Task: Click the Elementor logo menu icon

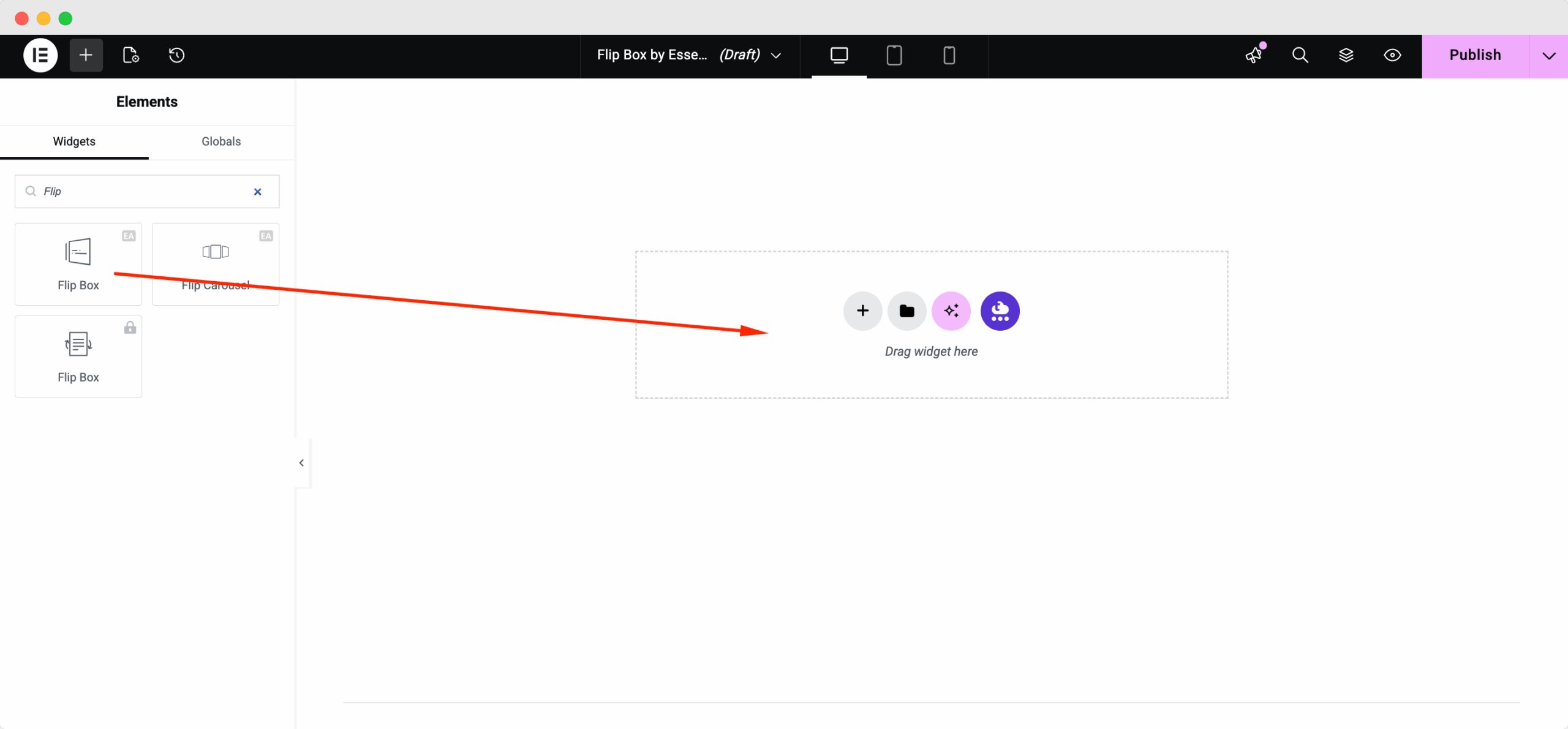Action: click(x=40, y=55)
